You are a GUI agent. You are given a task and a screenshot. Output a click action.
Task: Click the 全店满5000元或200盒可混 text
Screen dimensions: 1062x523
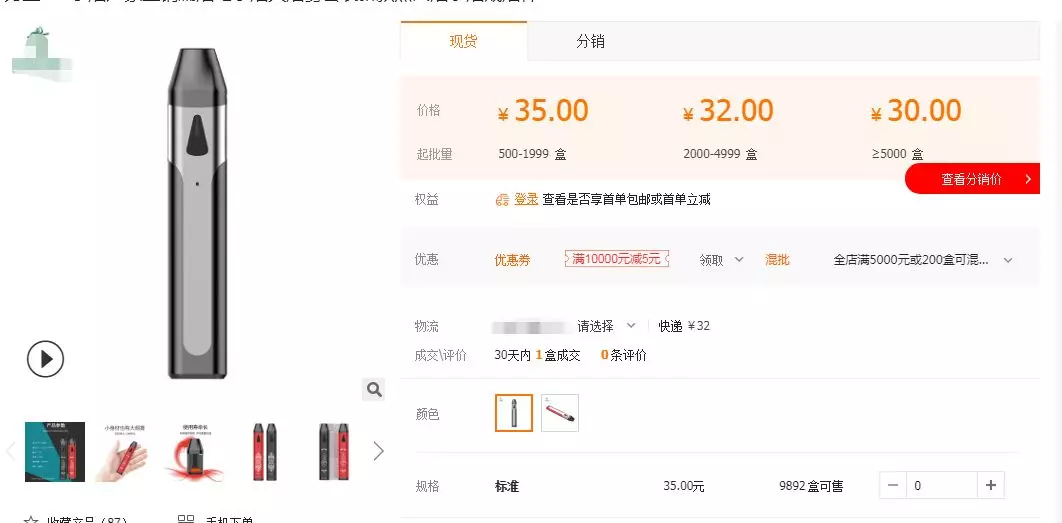pyautogui.click(x=911, y=260)
